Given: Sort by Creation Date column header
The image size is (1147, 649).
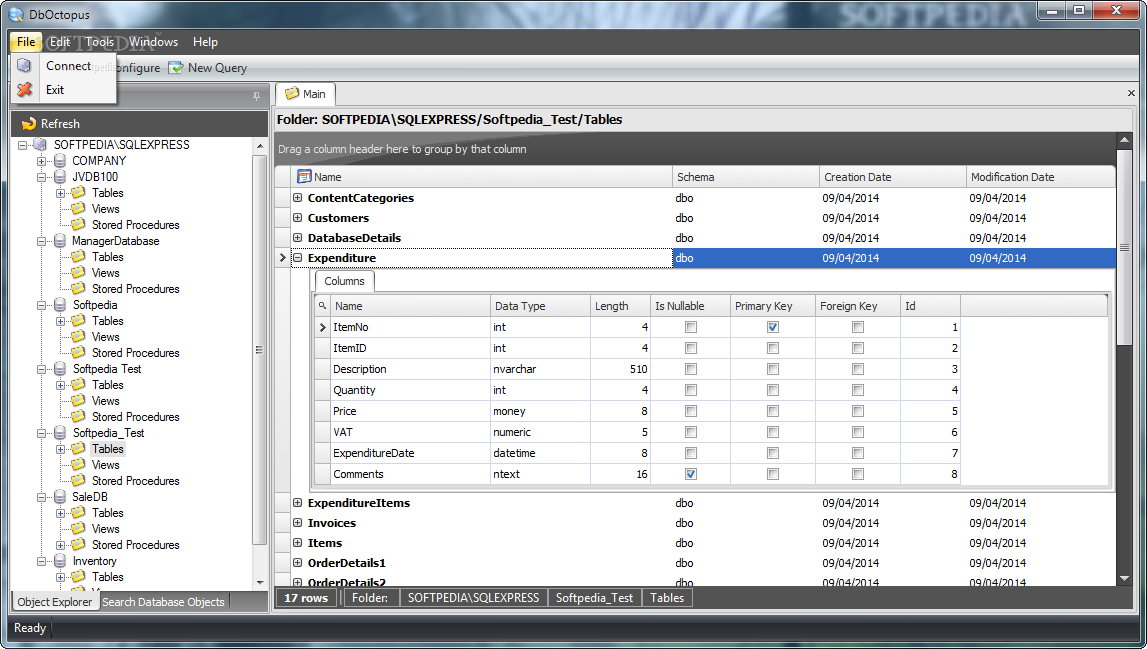Looking at the screenshot, I should tap(892, 176).
